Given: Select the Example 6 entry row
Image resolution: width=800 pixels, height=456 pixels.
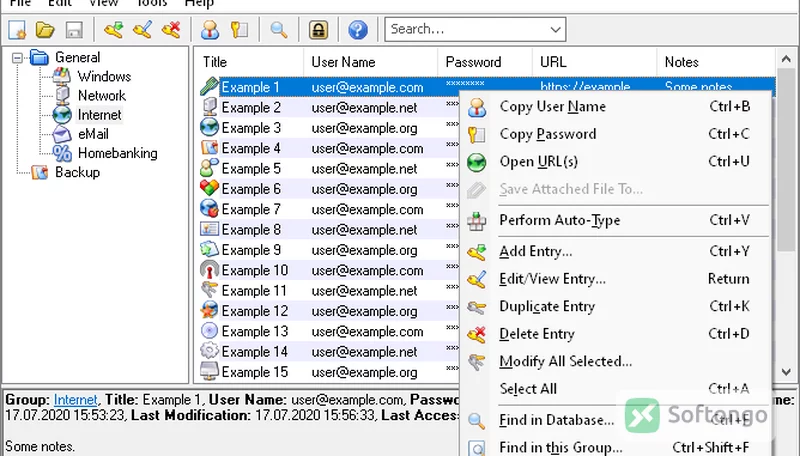Looking at the screenshot, I should point(329,189).
